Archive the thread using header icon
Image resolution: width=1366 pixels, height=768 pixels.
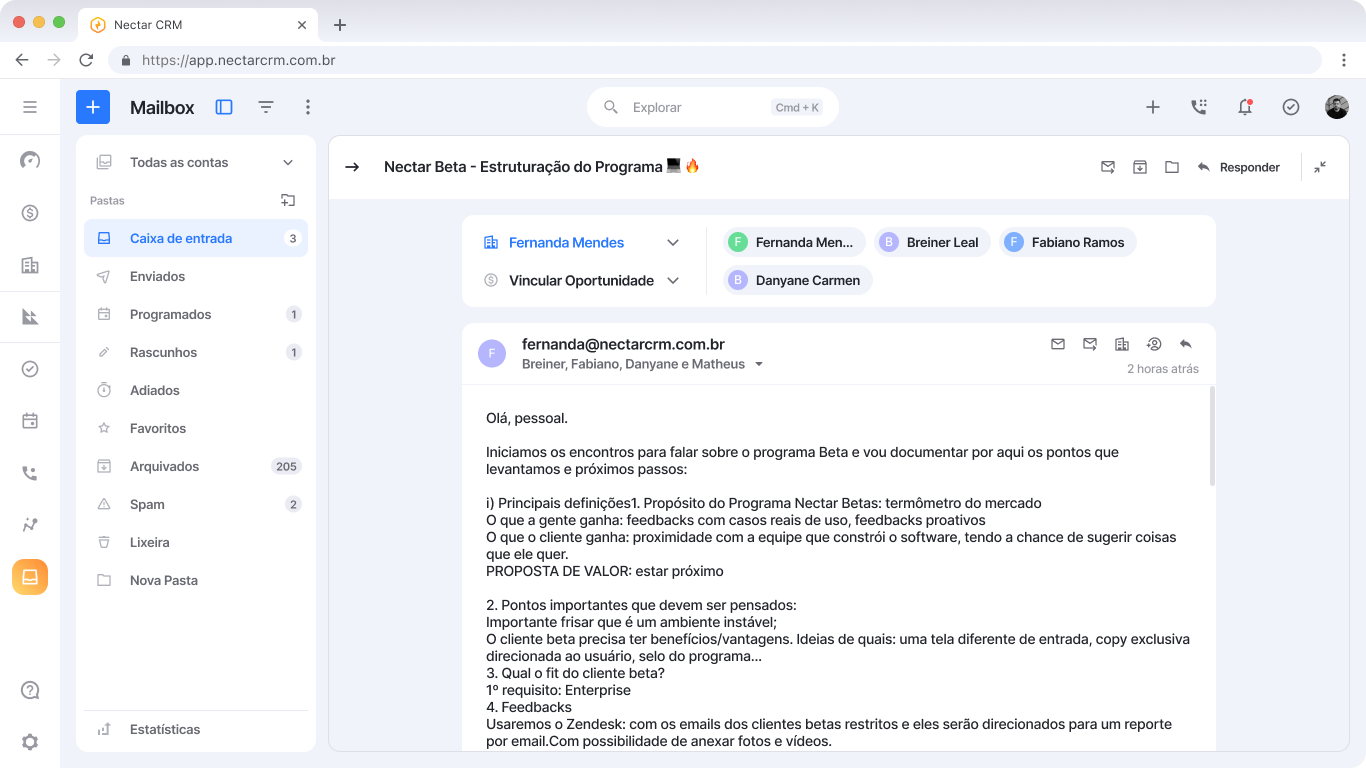click(x=1140, y=167)
